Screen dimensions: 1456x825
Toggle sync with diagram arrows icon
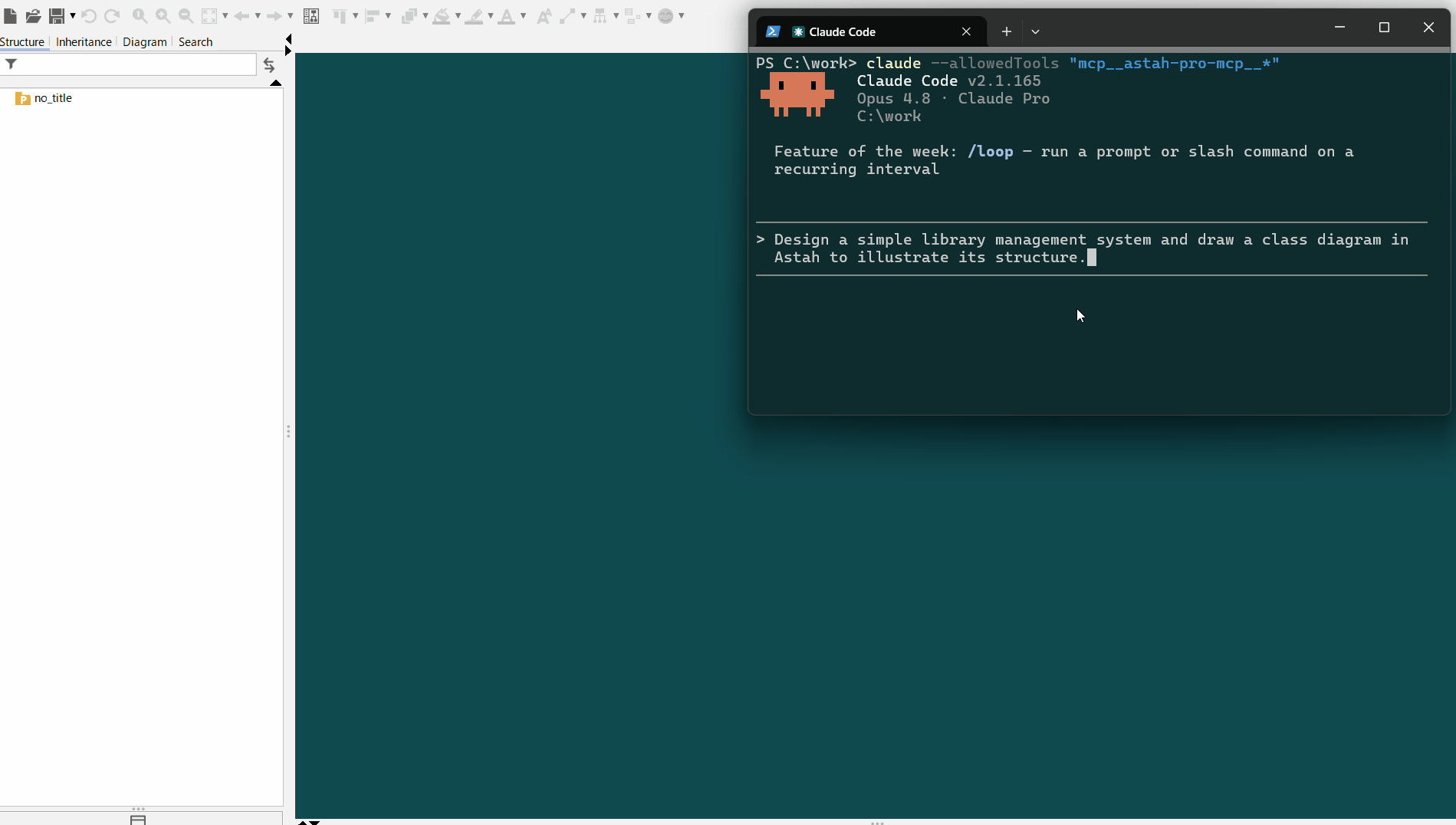(269, 65)
